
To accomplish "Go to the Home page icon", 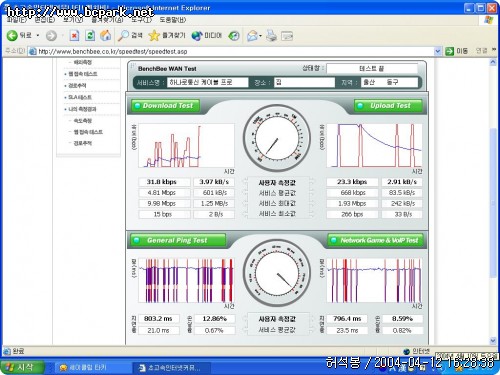I will [106, 36].
